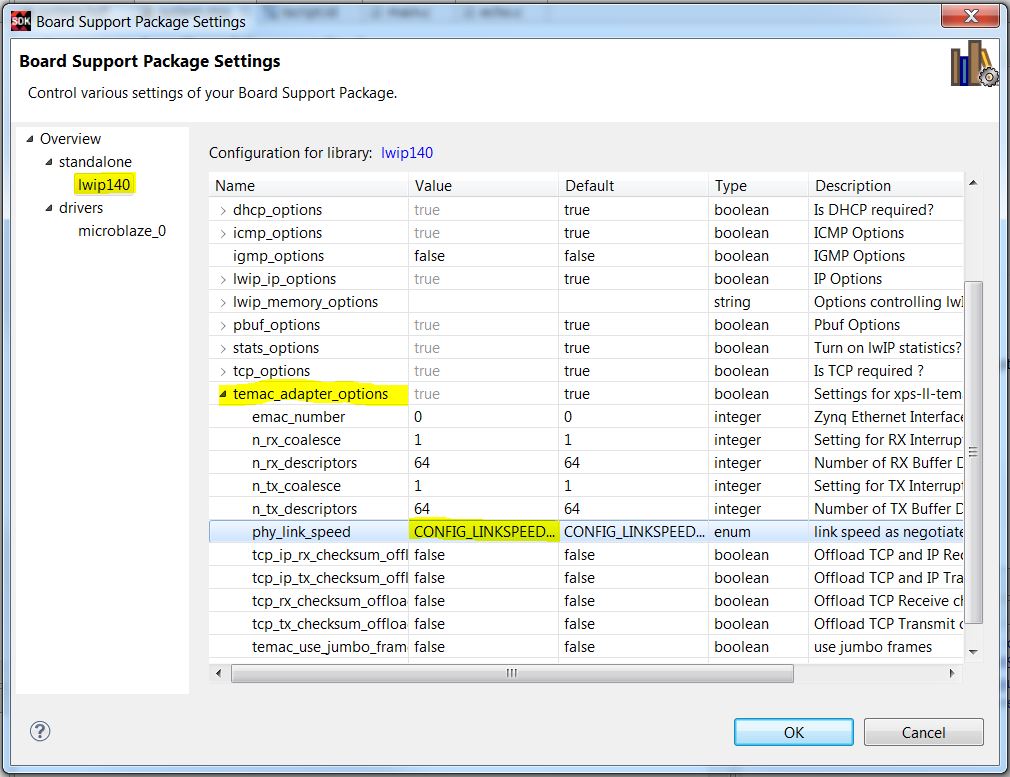Click the scroll up arrow
The width and height of the screenshot is (1010, 777).
(x=973, y=184)
